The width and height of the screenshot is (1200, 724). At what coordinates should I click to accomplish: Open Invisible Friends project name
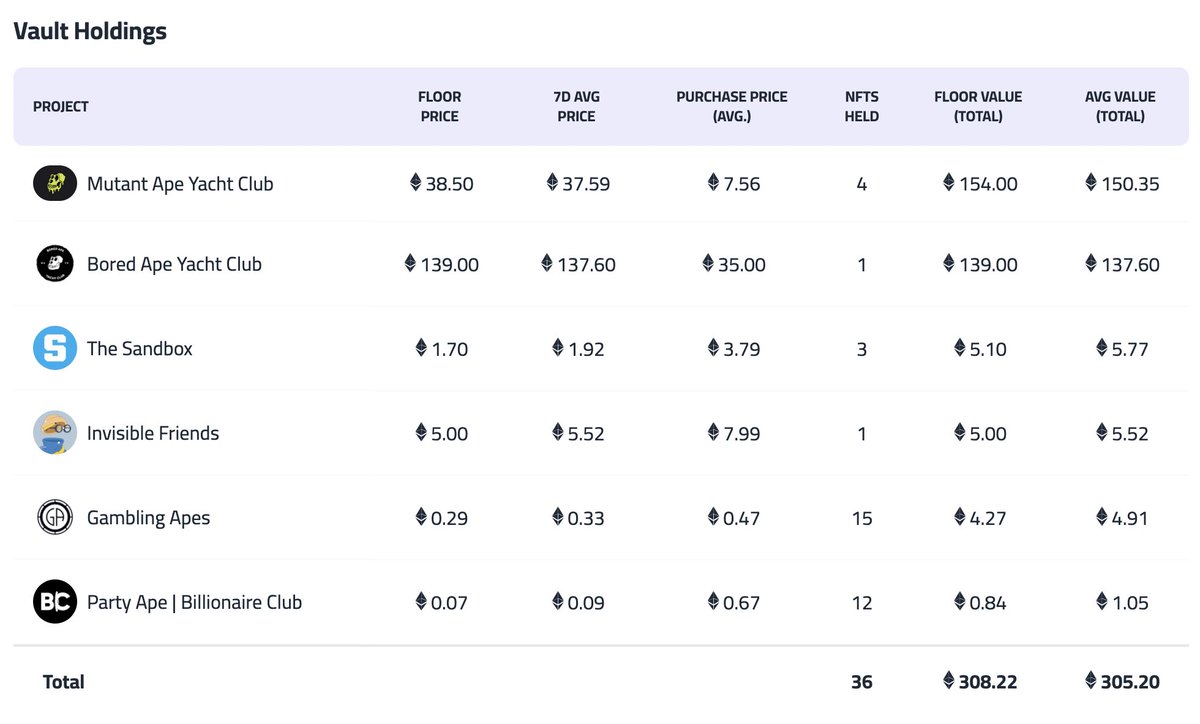pyautogui.click(x=153, y=433)
